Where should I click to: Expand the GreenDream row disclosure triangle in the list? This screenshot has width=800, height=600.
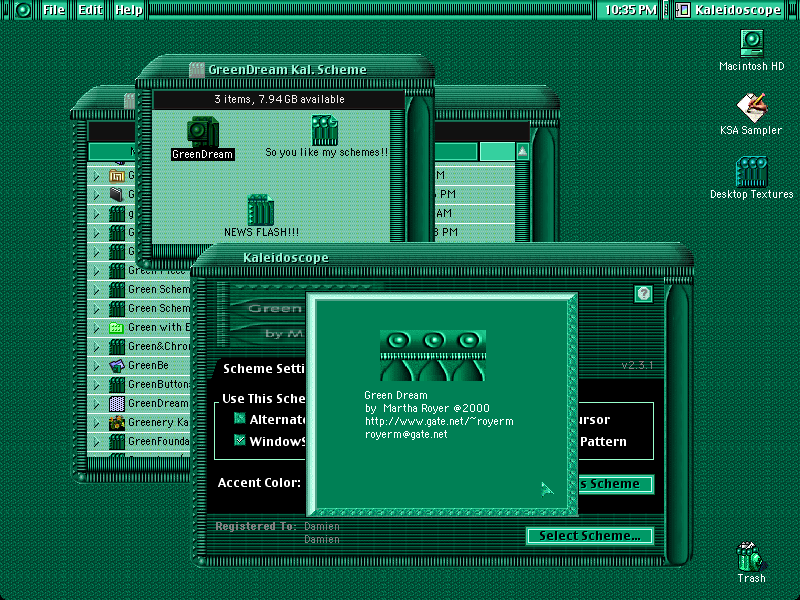[x=96, y=404]
